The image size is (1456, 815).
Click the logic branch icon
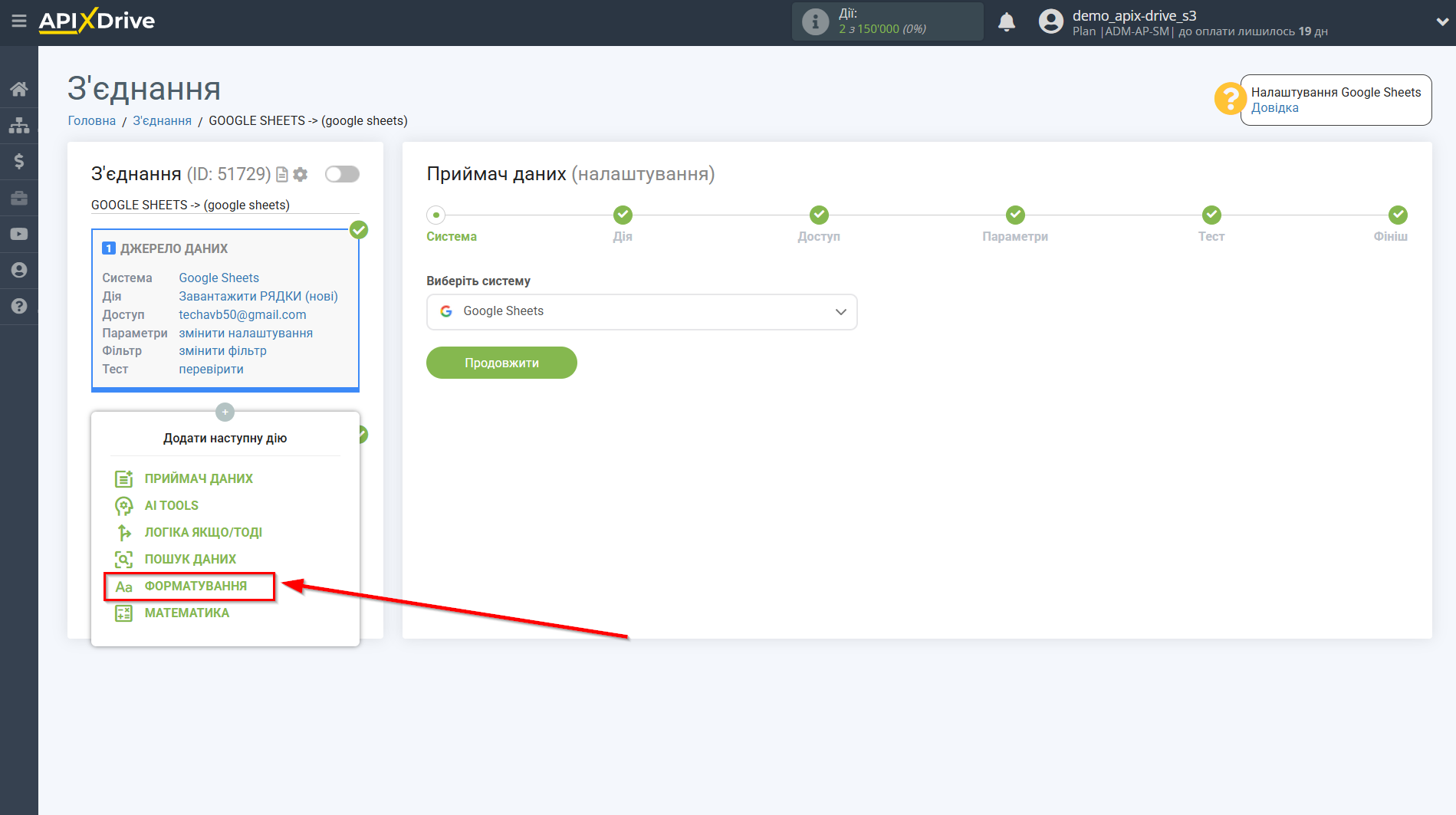pyautogui.click(x=123, y=533)
